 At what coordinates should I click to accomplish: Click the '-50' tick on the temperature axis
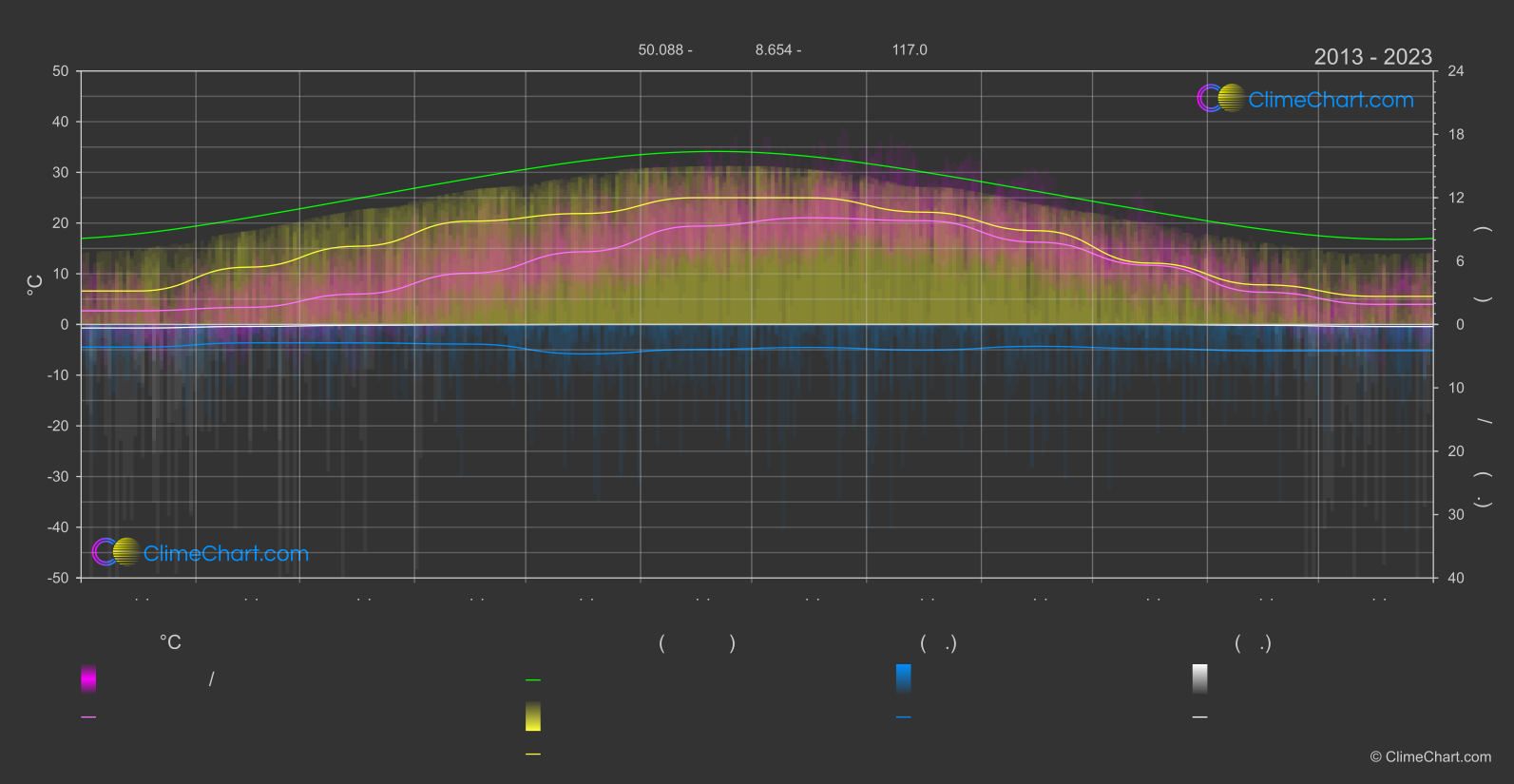[59, 578]
